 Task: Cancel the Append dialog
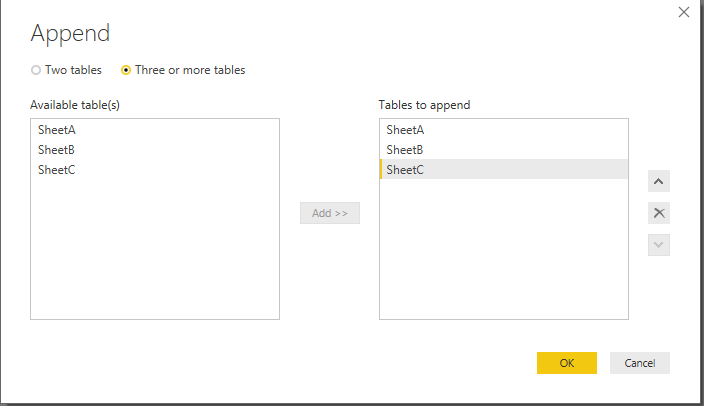click(639, 363)
